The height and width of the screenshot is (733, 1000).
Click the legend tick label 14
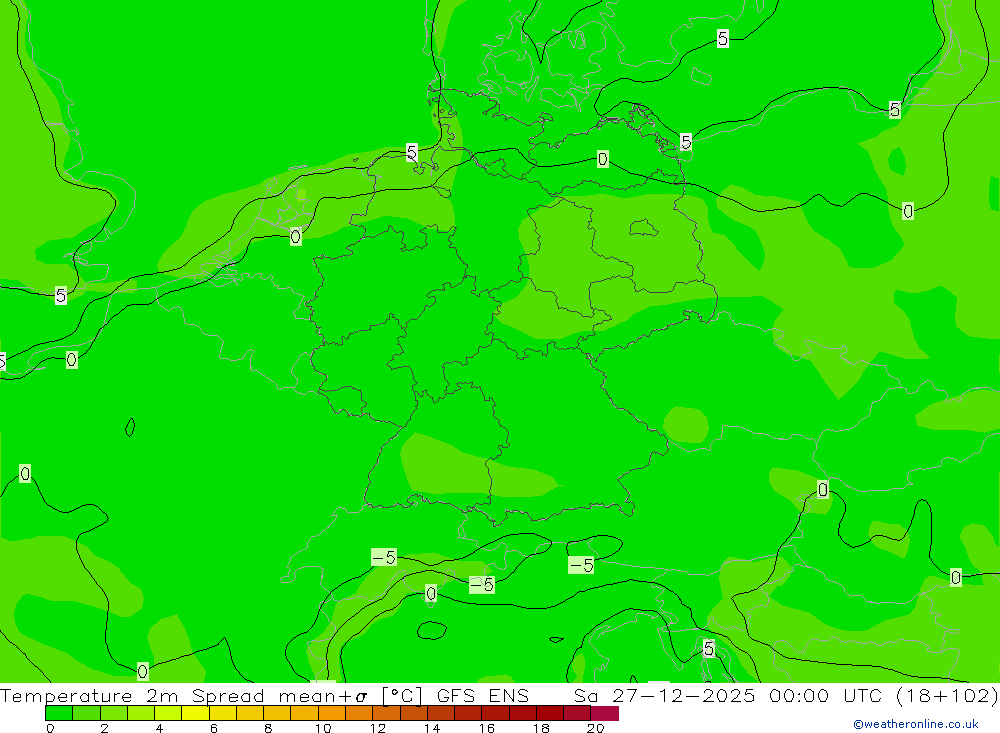tap(432, 728)
